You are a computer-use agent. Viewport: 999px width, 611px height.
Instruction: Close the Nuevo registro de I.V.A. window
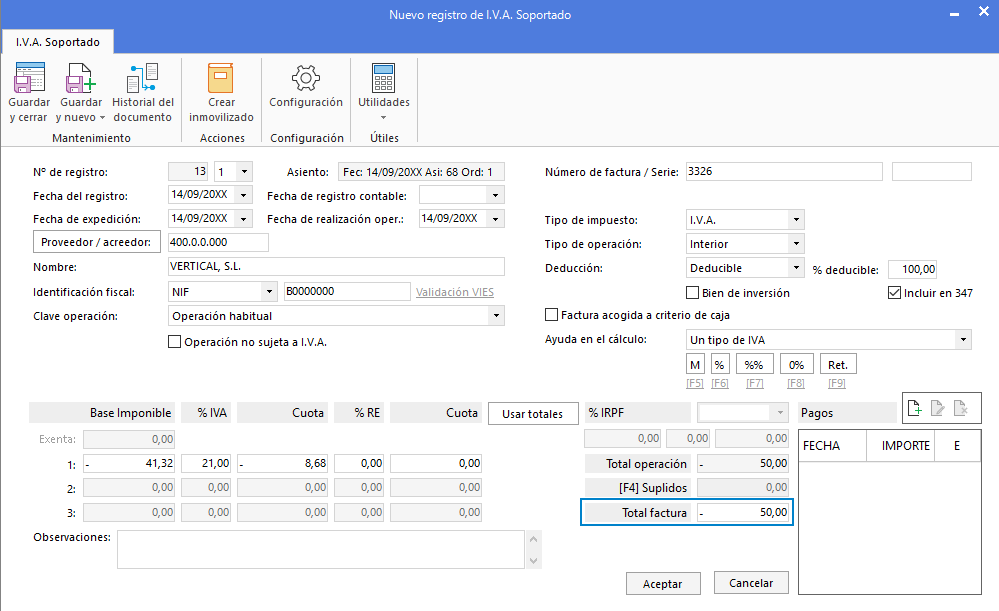click(x=984, y=12)
